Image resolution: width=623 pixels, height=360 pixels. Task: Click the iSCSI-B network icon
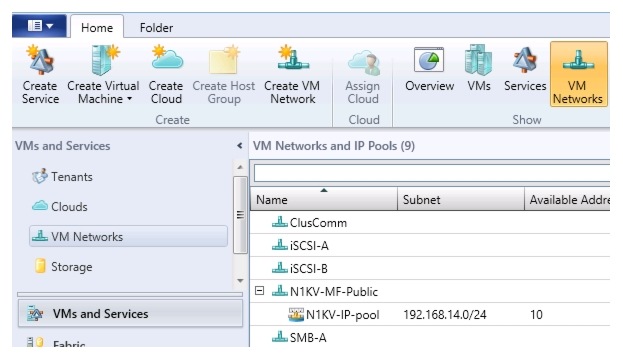pyautogui.click(x=280, y=268)
